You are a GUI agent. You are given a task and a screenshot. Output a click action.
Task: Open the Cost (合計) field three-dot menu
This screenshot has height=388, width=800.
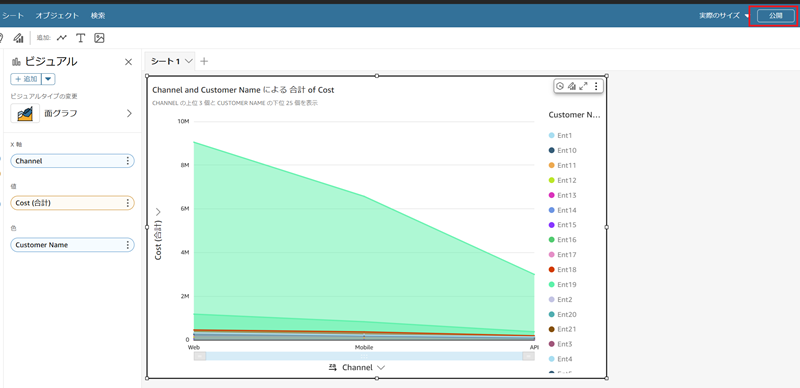point(128,203)
